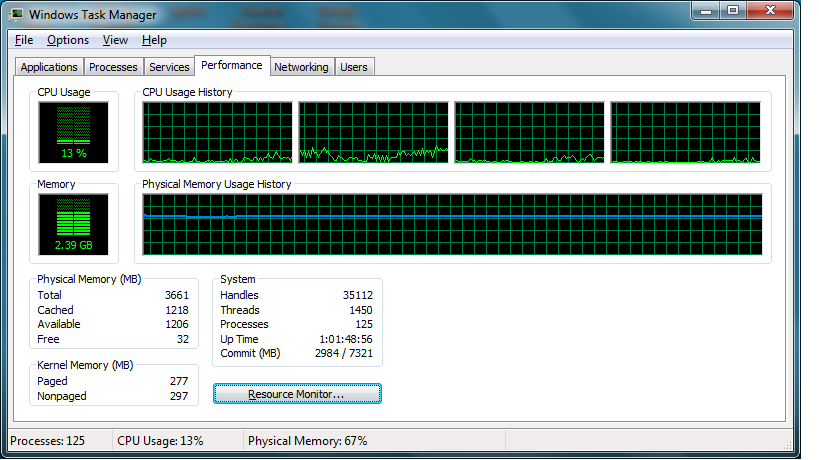Click the Memory 2.39 GB gauge
The width and height of the screenshot is (819, 460).
click(x=74, y=225)
